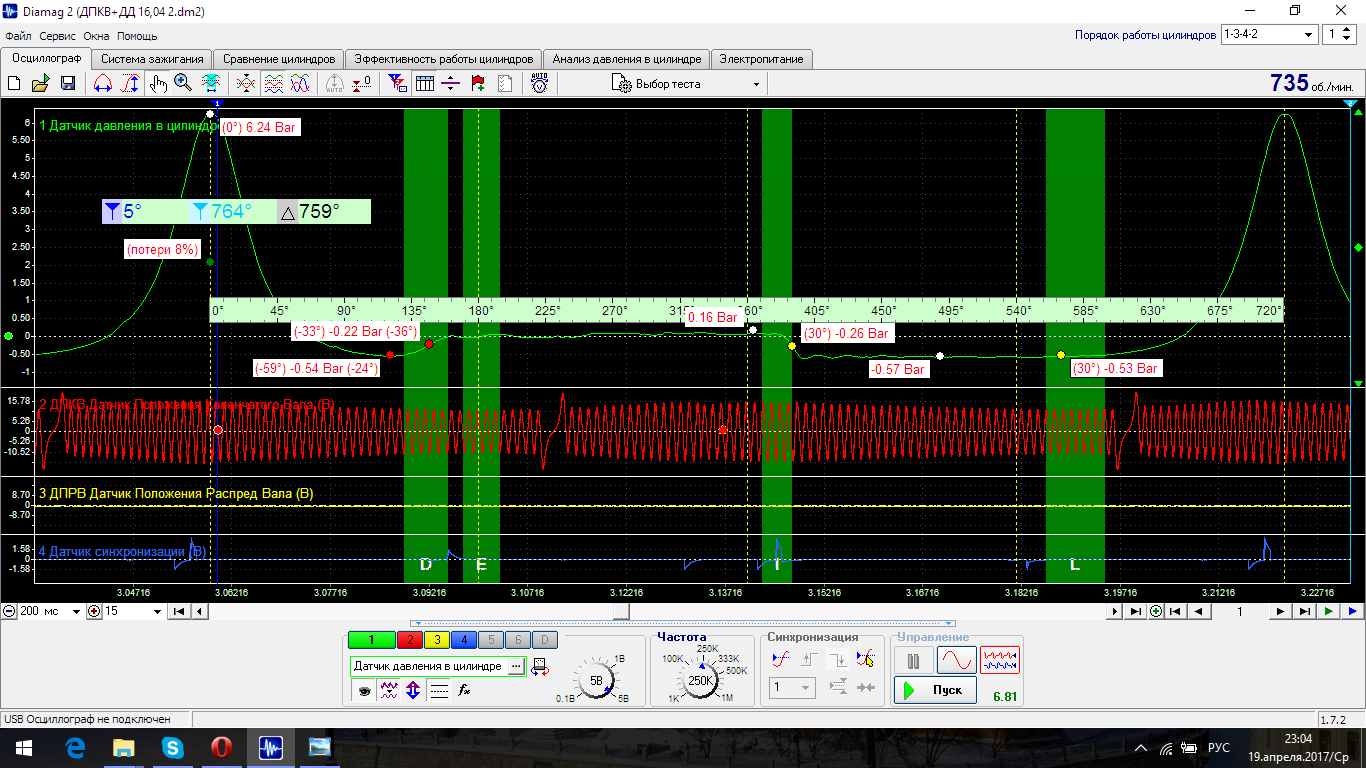Switch to Электропитание tab
This screenshot has width=1366, height=768.
[x=761, y=59]
